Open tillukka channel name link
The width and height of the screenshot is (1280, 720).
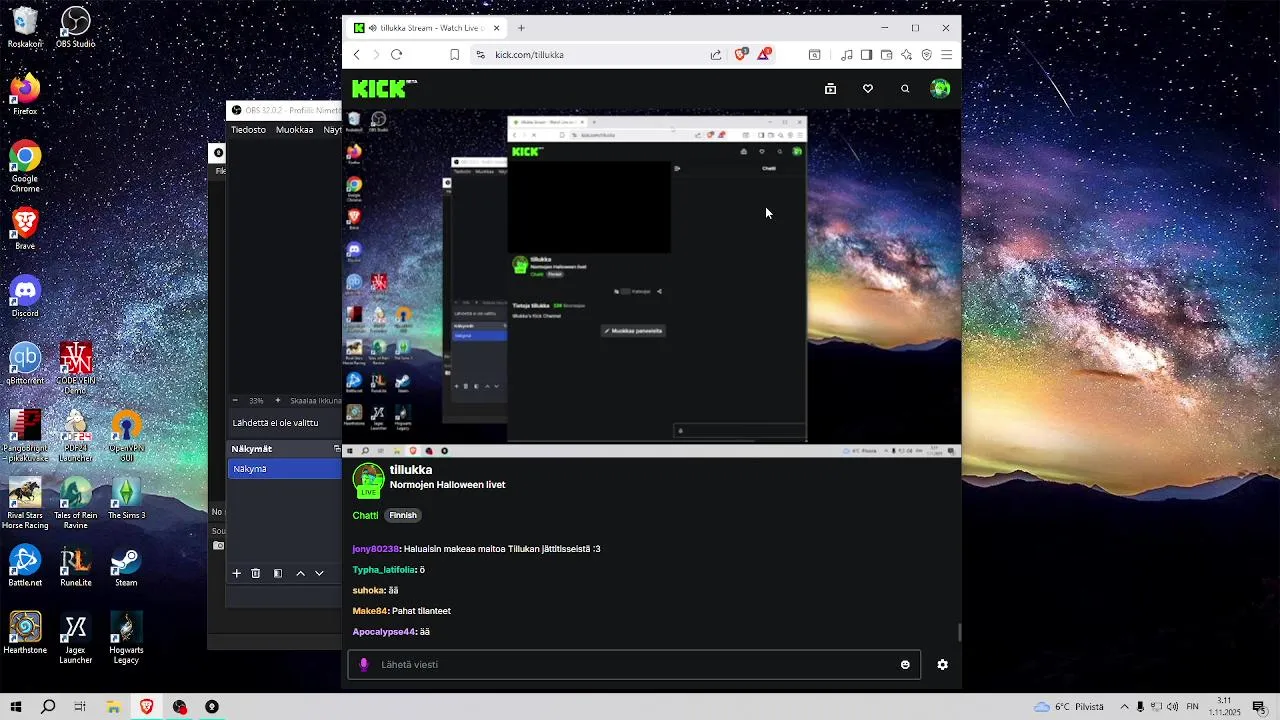click(411, 470)
